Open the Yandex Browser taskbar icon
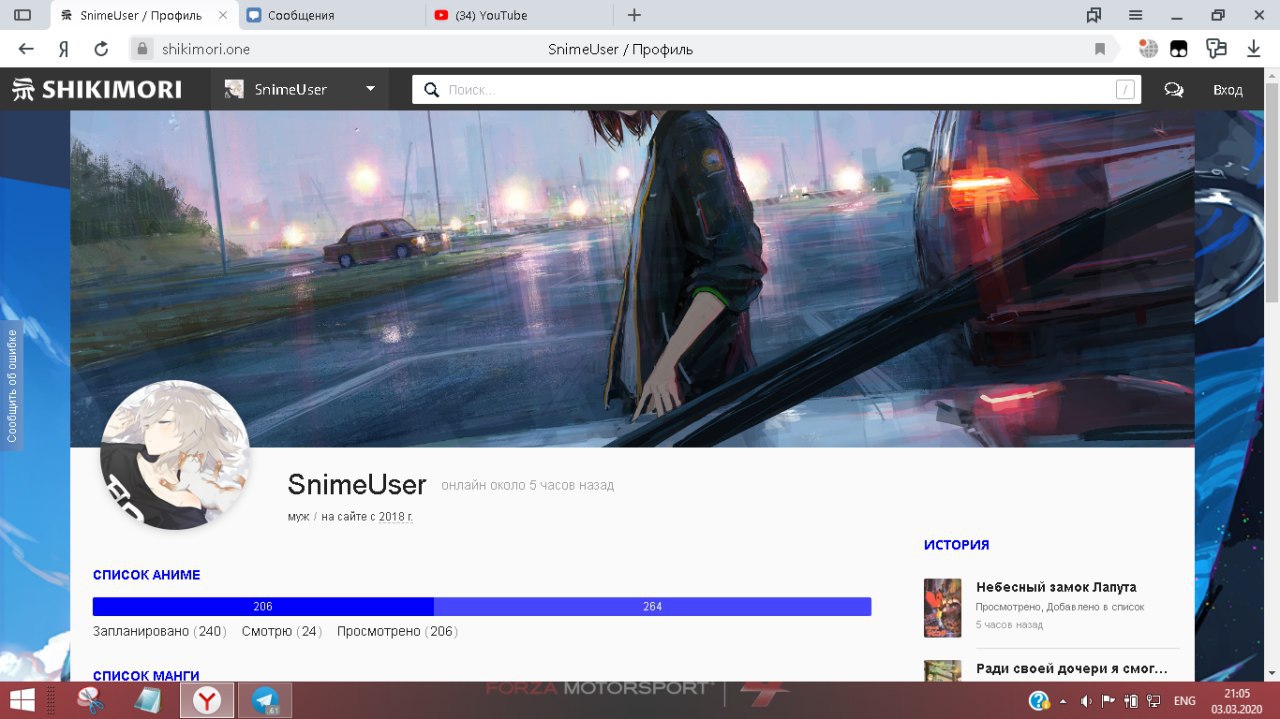The image size is (1280, 719). (x=207, y=699)
